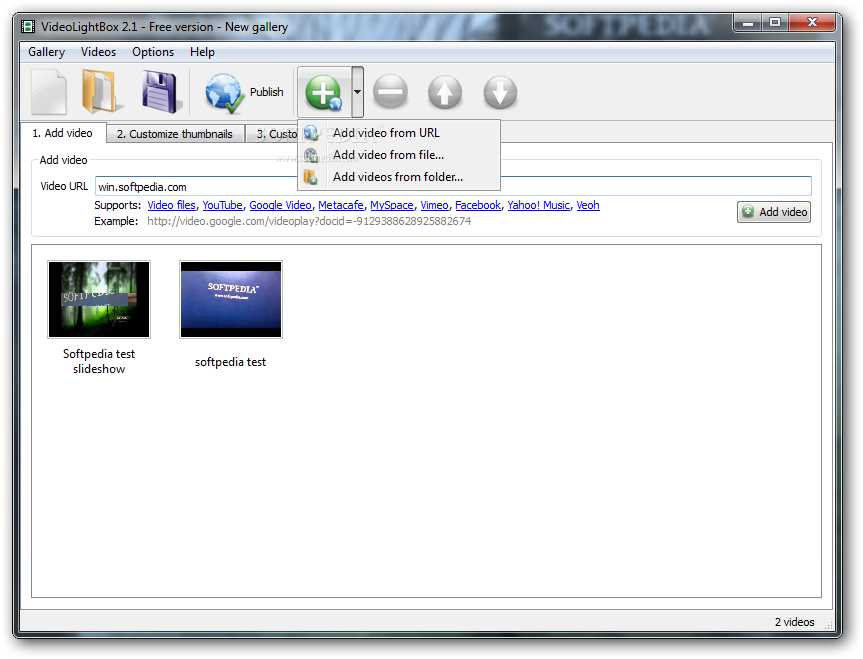Choose Add video from file... menu item

point(398,155)
